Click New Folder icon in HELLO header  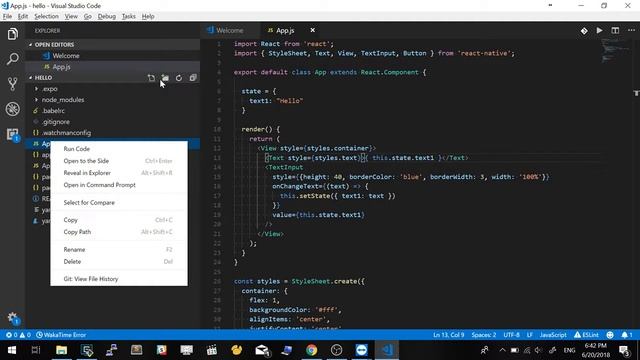coord(165,78)
